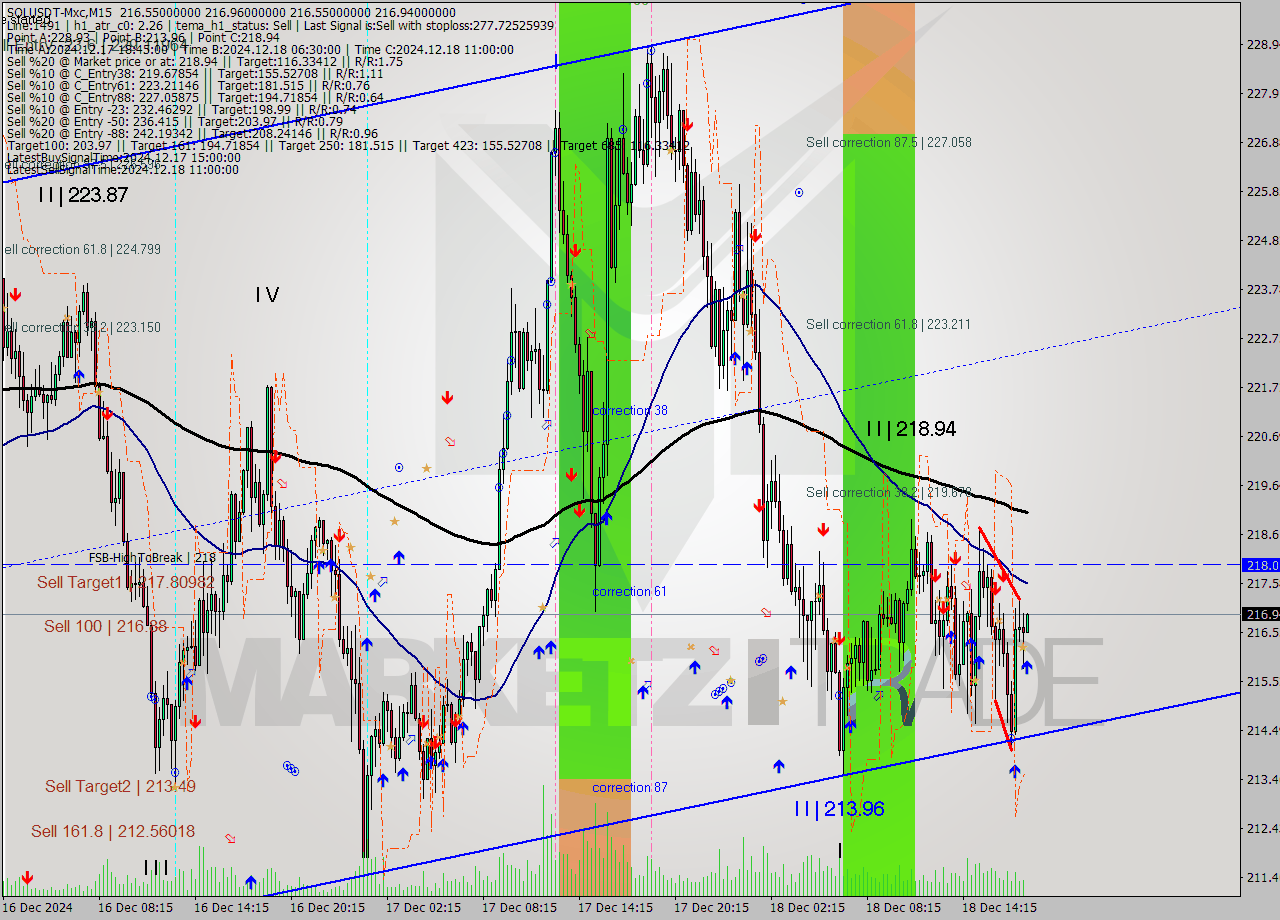Click the 'Sell 100 | 216.68' label
Screen dimensions: 1280x920
click(106, 626)
